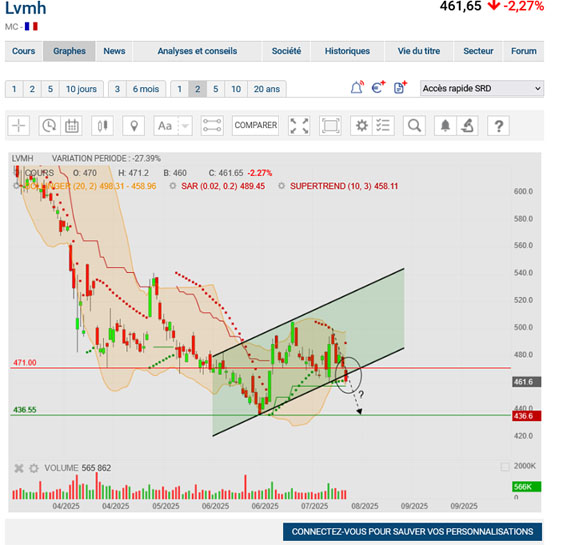
Task: Toggle the volume panel checkbox
Action: coord(505,467)
